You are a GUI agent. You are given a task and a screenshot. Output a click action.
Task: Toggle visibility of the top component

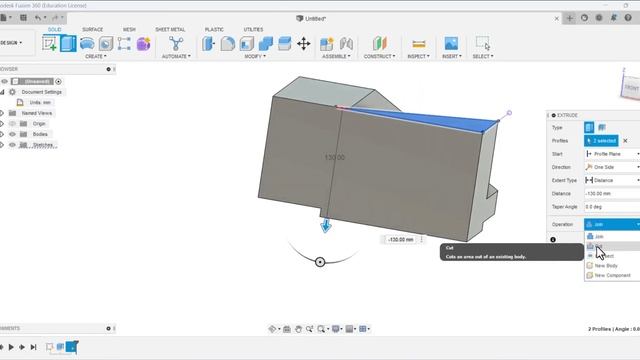tap(4, 81)
